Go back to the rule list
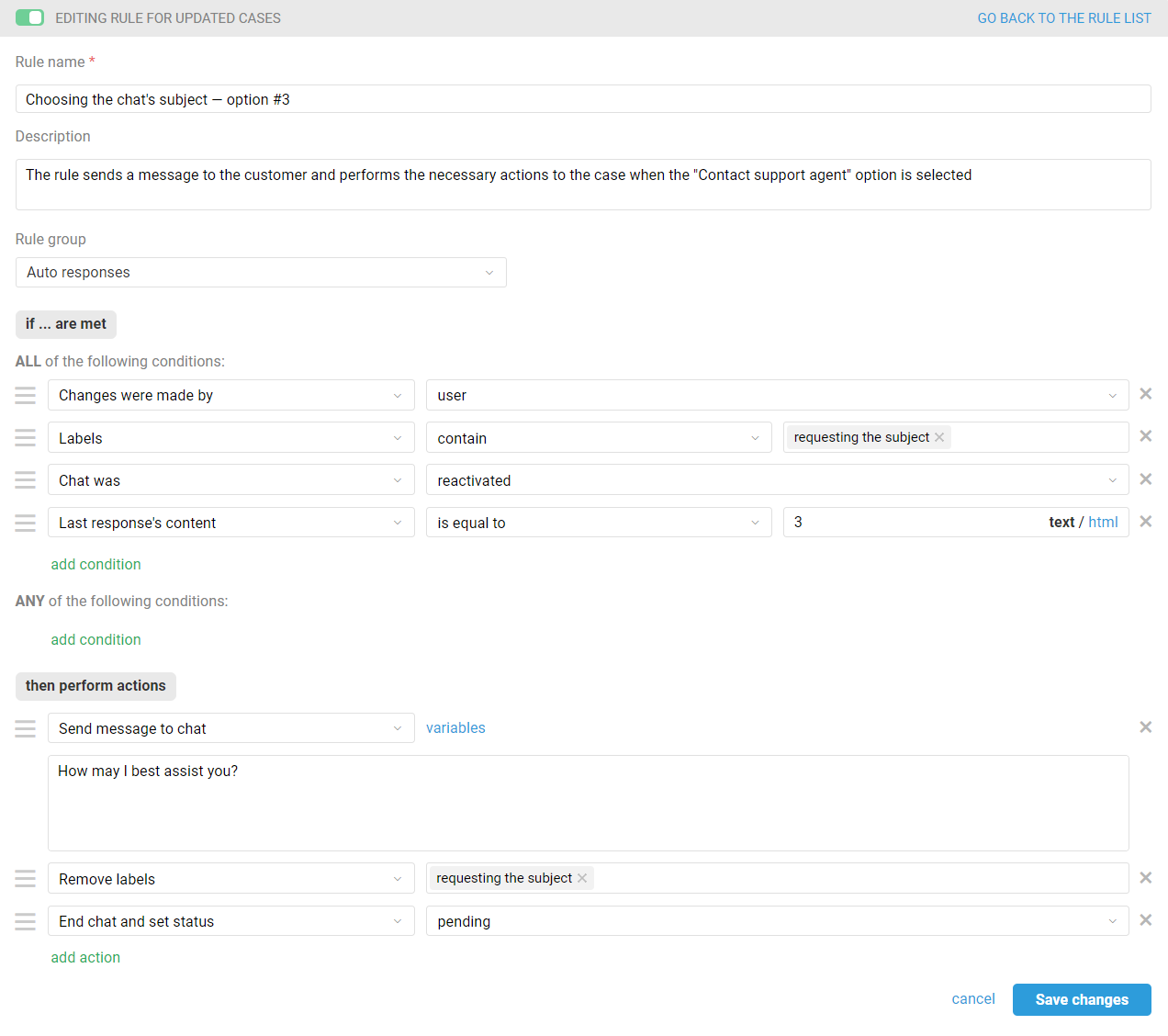 (x=1063, y=18)
